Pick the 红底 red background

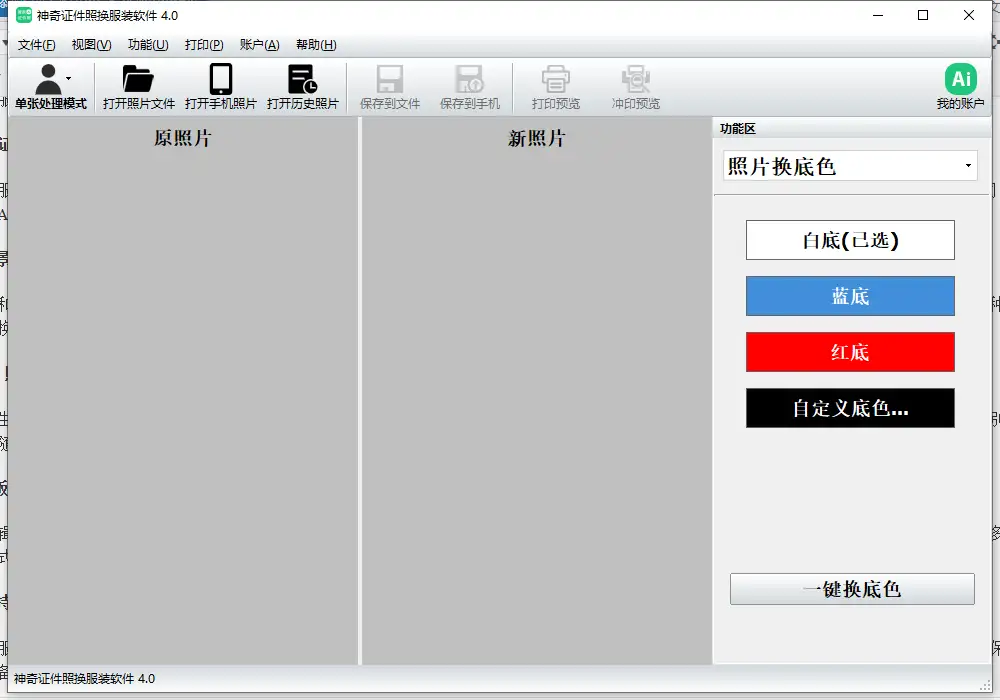tap(850, 352)
